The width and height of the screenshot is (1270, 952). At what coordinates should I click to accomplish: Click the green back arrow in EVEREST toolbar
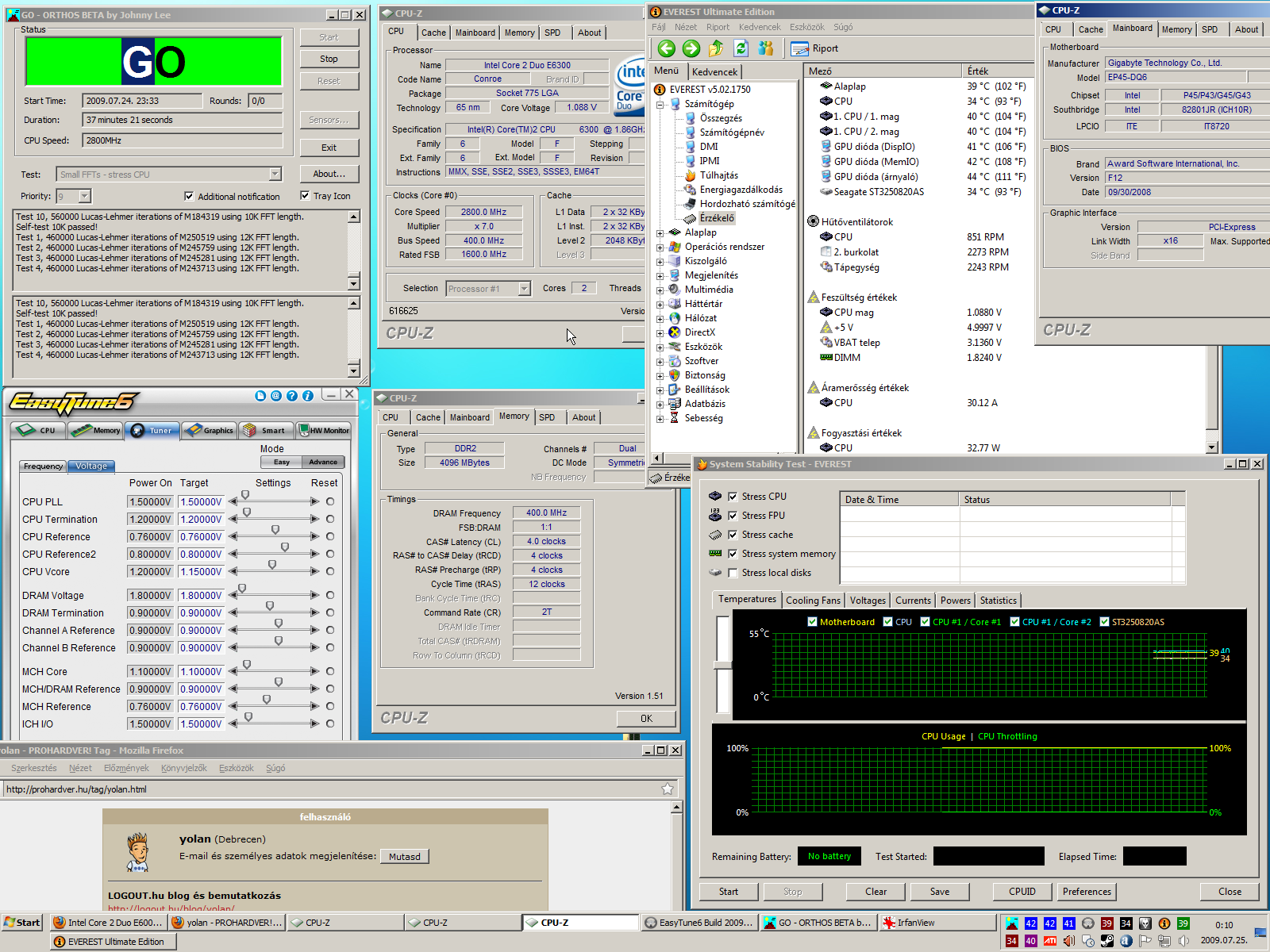pos(666,48)
